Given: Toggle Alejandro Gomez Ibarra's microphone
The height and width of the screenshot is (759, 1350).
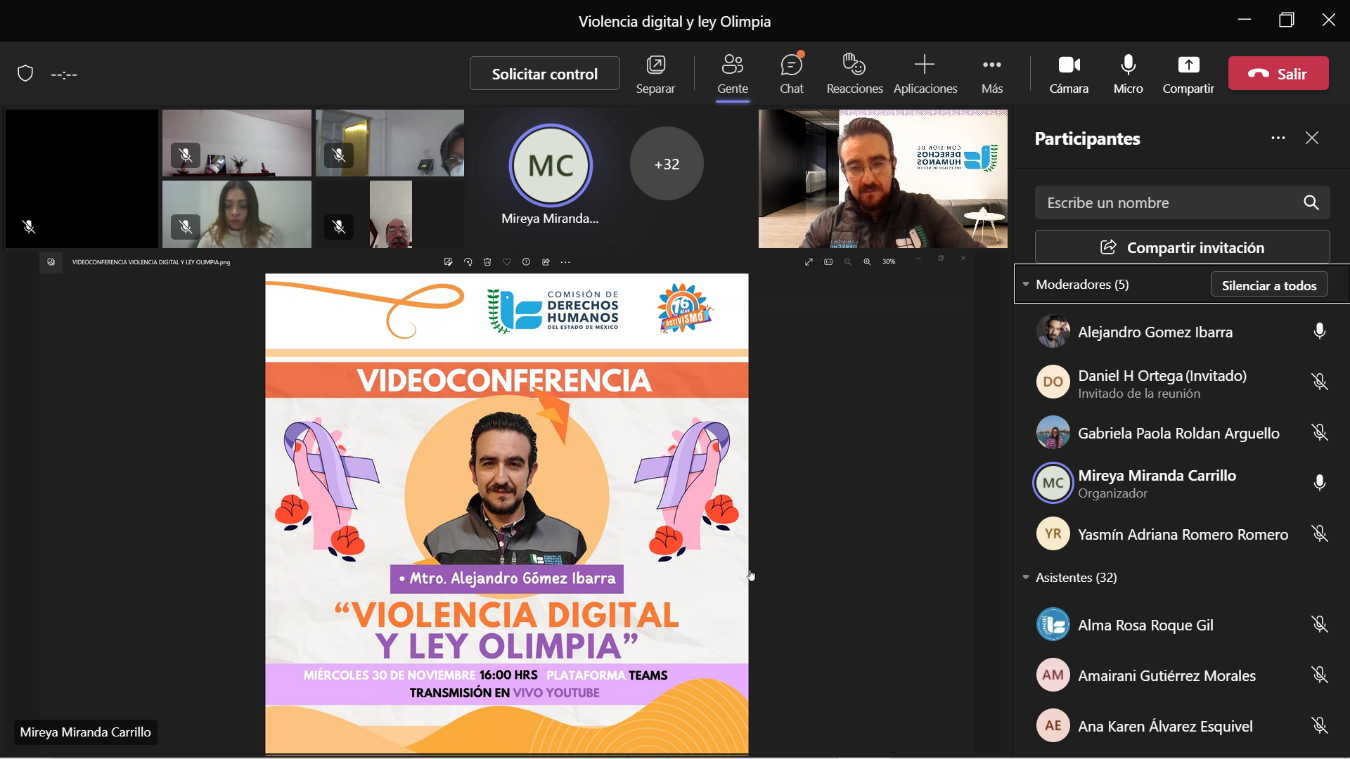Looking at the screenshot, I should (1319, 331).
